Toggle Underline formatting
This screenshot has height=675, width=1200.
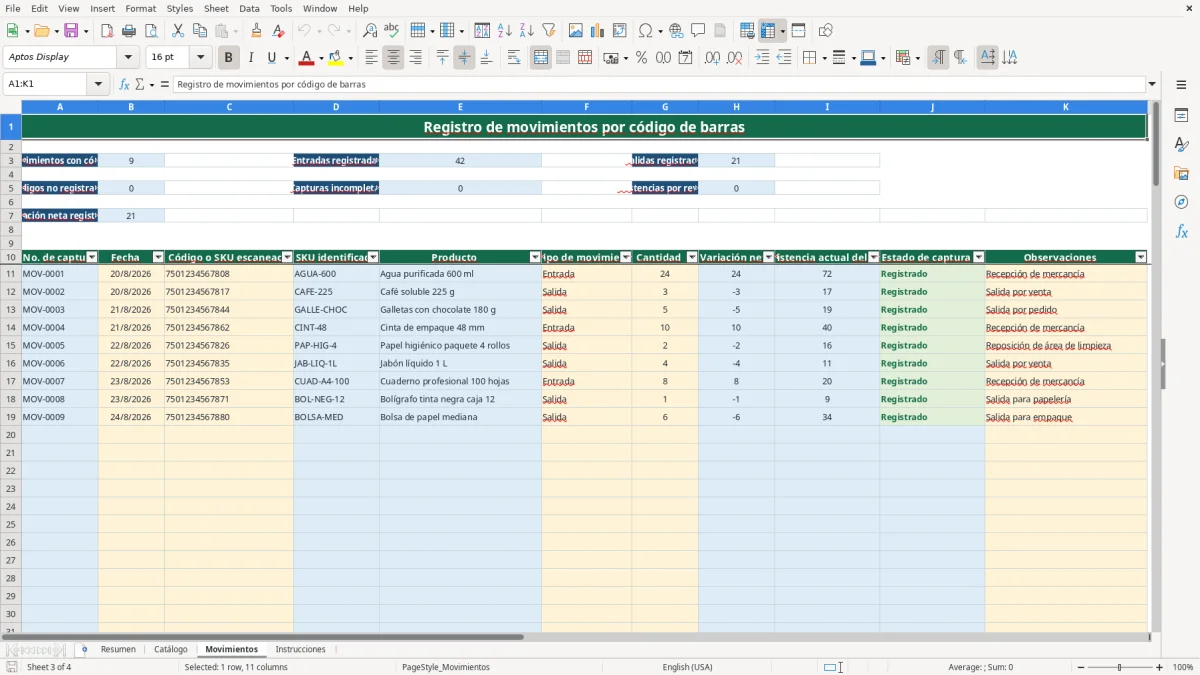click(271, 58)
